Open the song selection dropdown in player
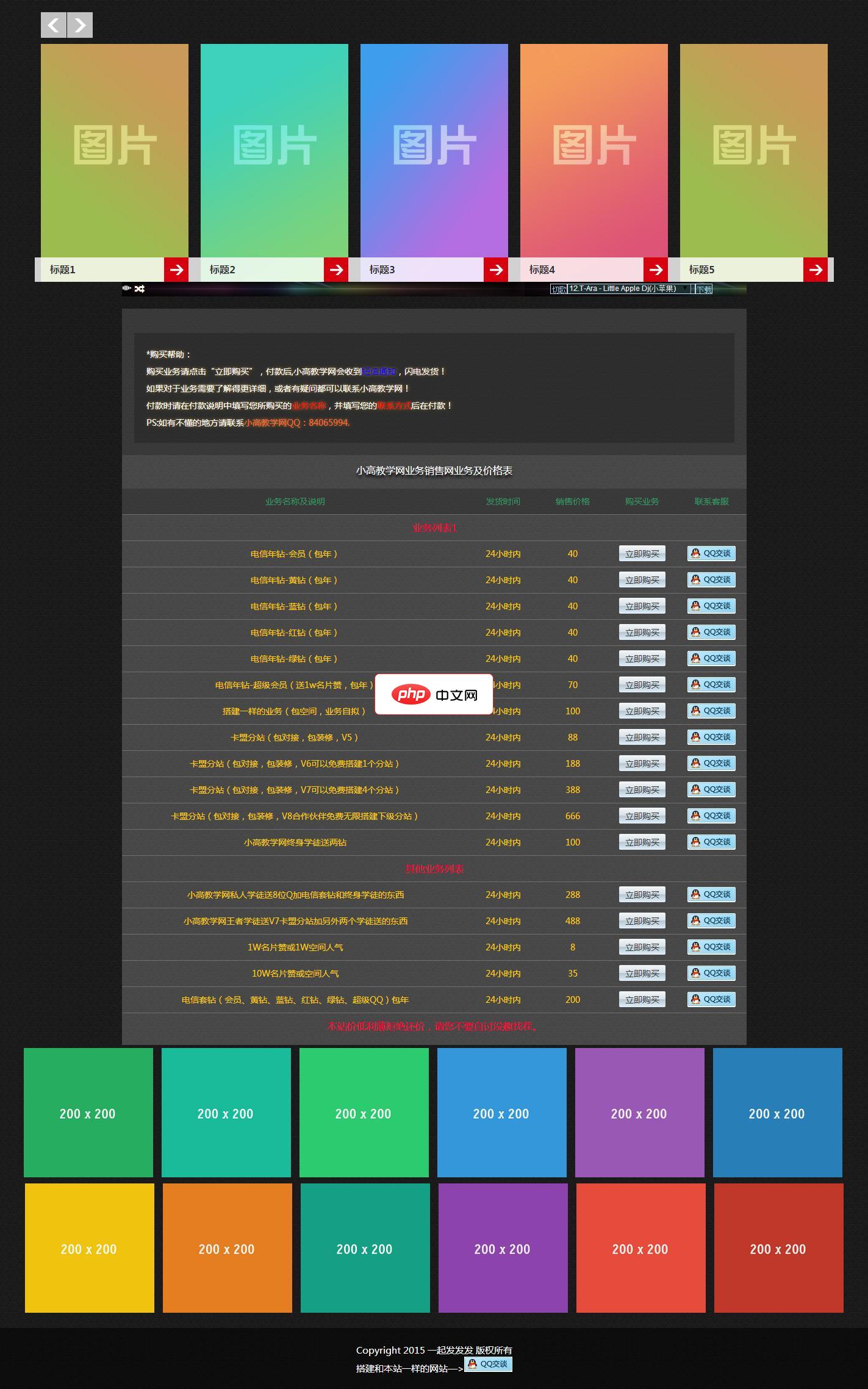The image size is (868, 1389). coord(628,289)
